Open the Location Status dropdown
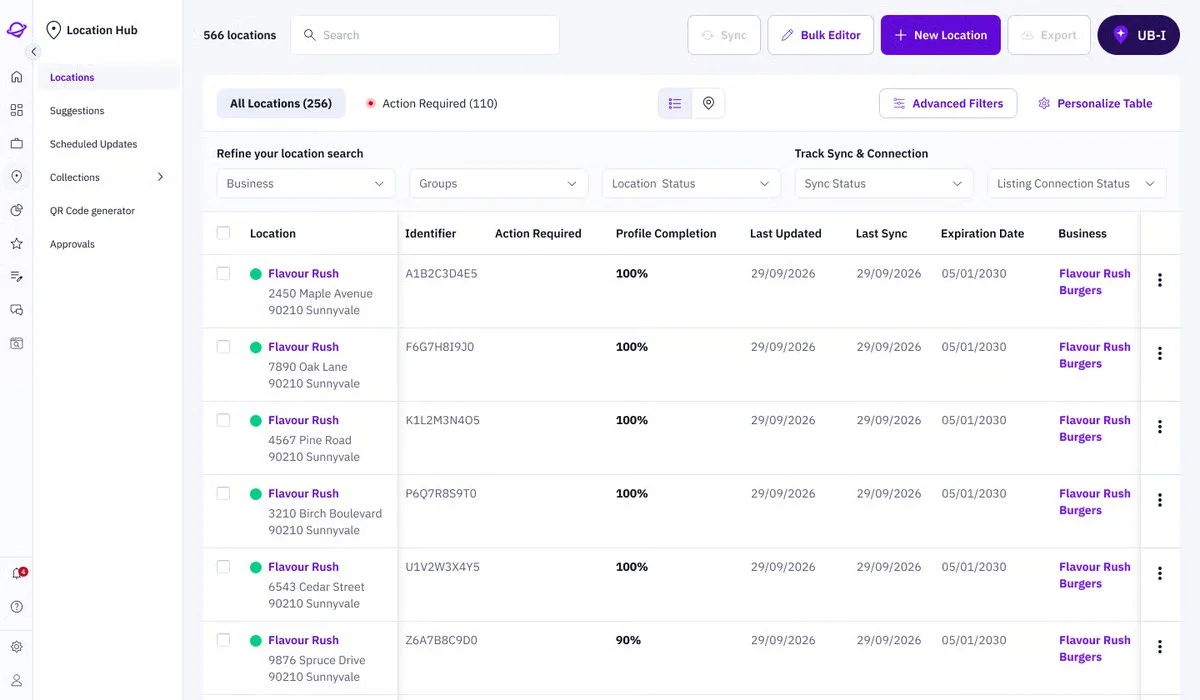Viewport: 1200px width, 700px height. [x=691, y=183]
